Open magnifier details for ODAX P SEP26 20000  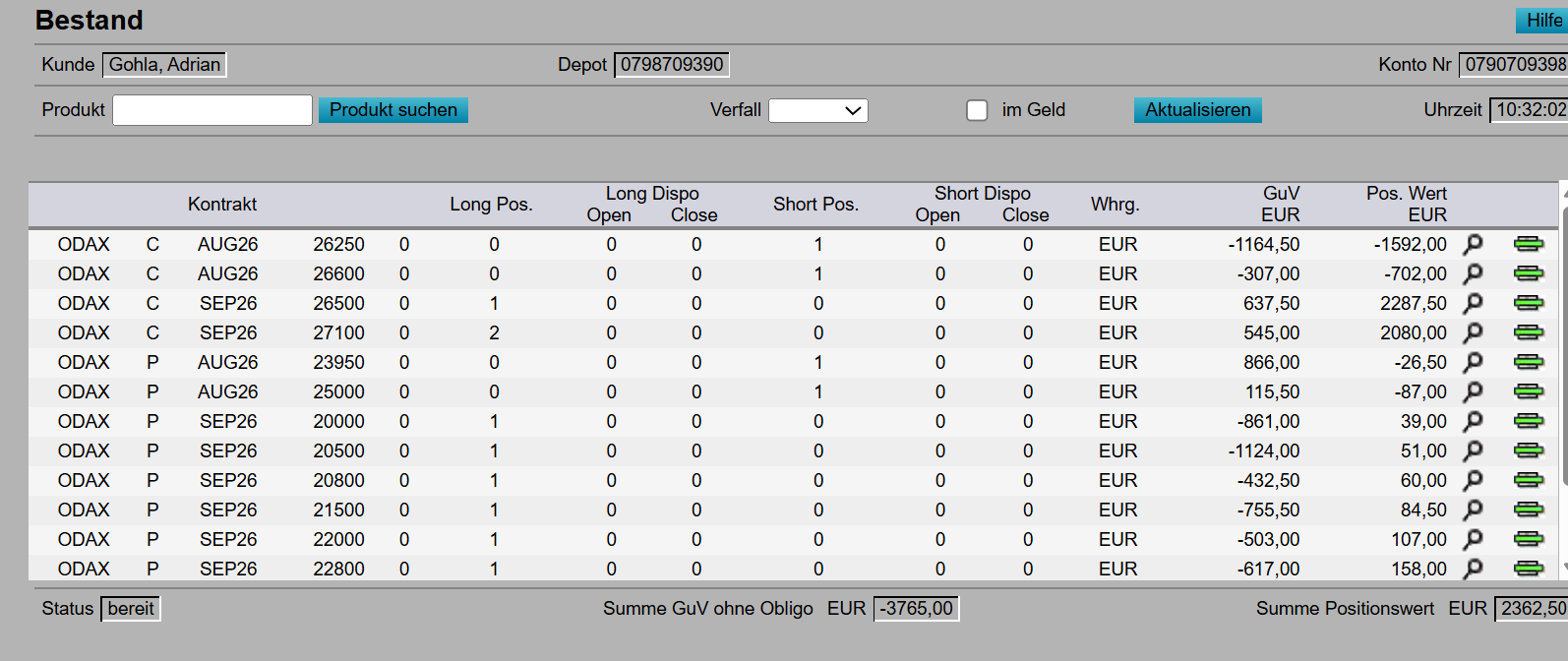(1473, 421)
